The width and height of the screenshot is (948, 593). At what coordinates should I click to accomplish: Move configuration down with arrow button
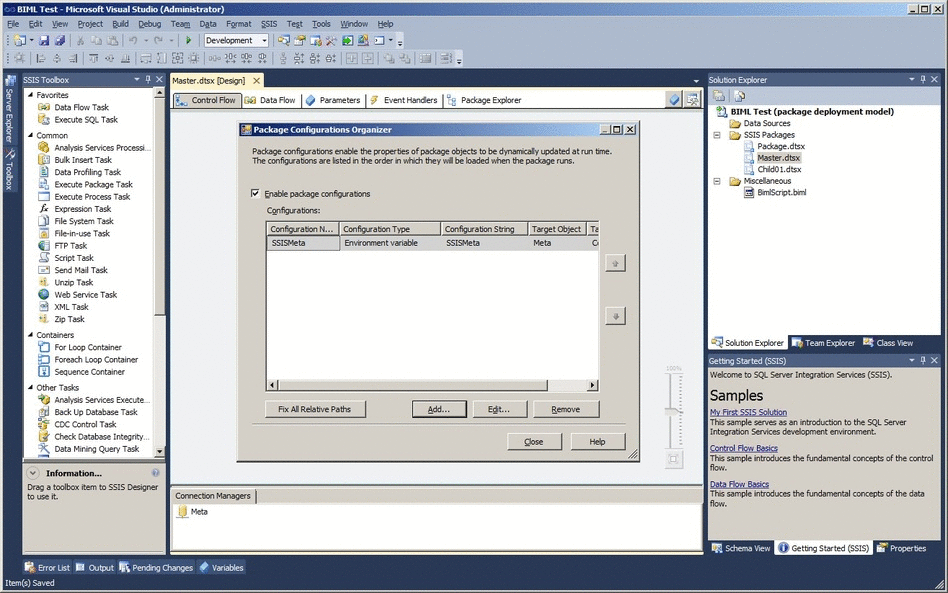[x=615, y=316]
